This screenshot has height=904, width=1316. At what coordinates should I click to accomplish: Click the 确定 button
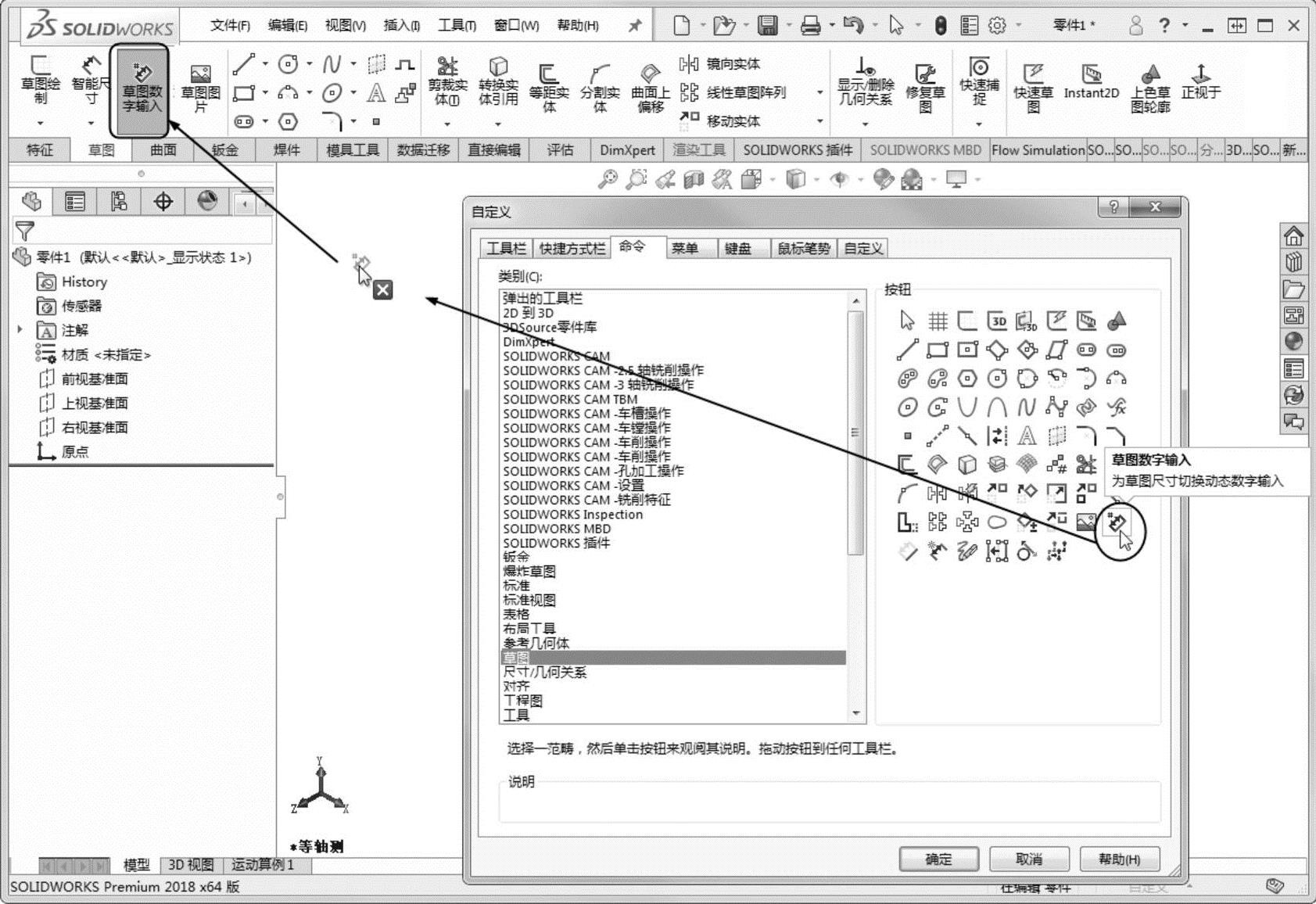click(938, 859)
